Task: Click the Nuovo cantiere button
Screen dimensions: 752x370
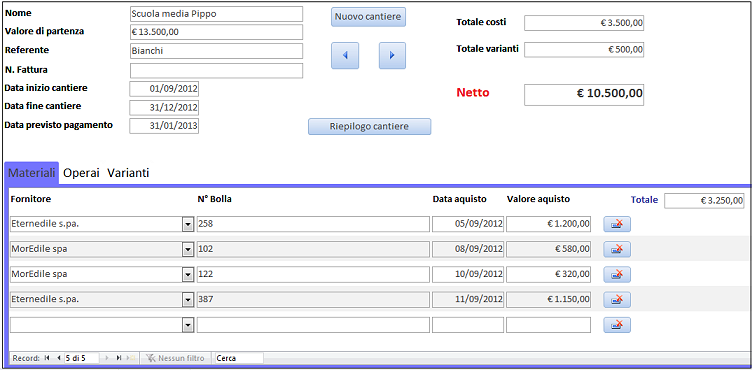Action: point(368,17)
